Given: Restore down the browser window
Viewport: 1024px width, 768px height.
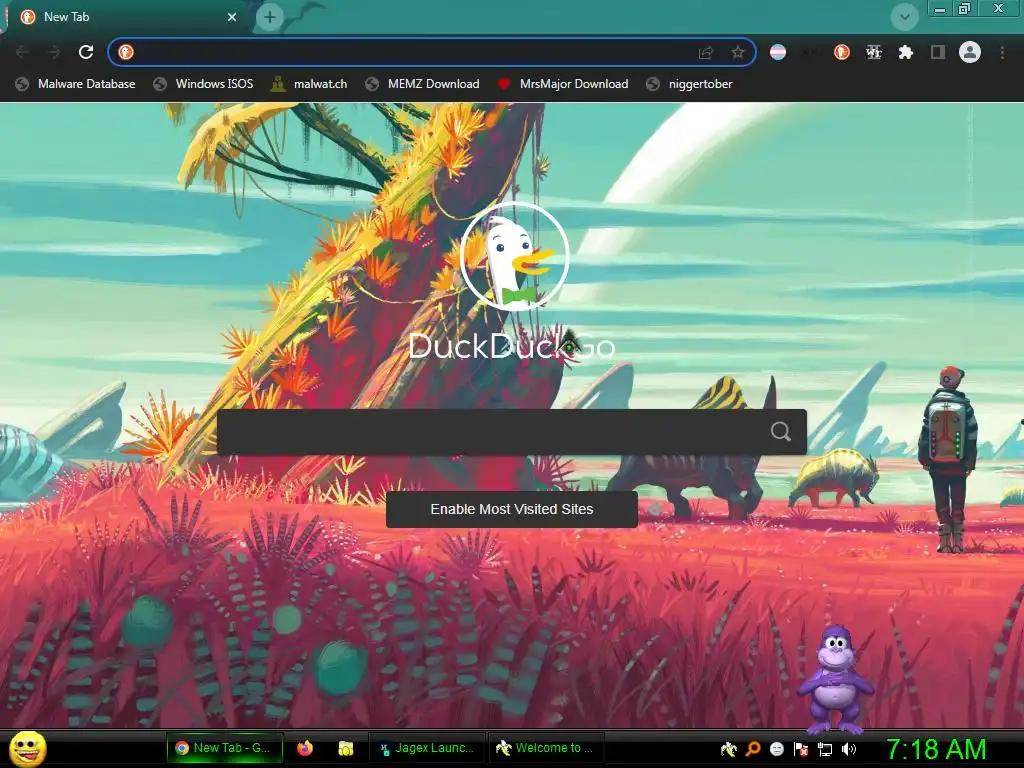Looking at the screenshot, I should pyautogui.click(x=964, y=8).
